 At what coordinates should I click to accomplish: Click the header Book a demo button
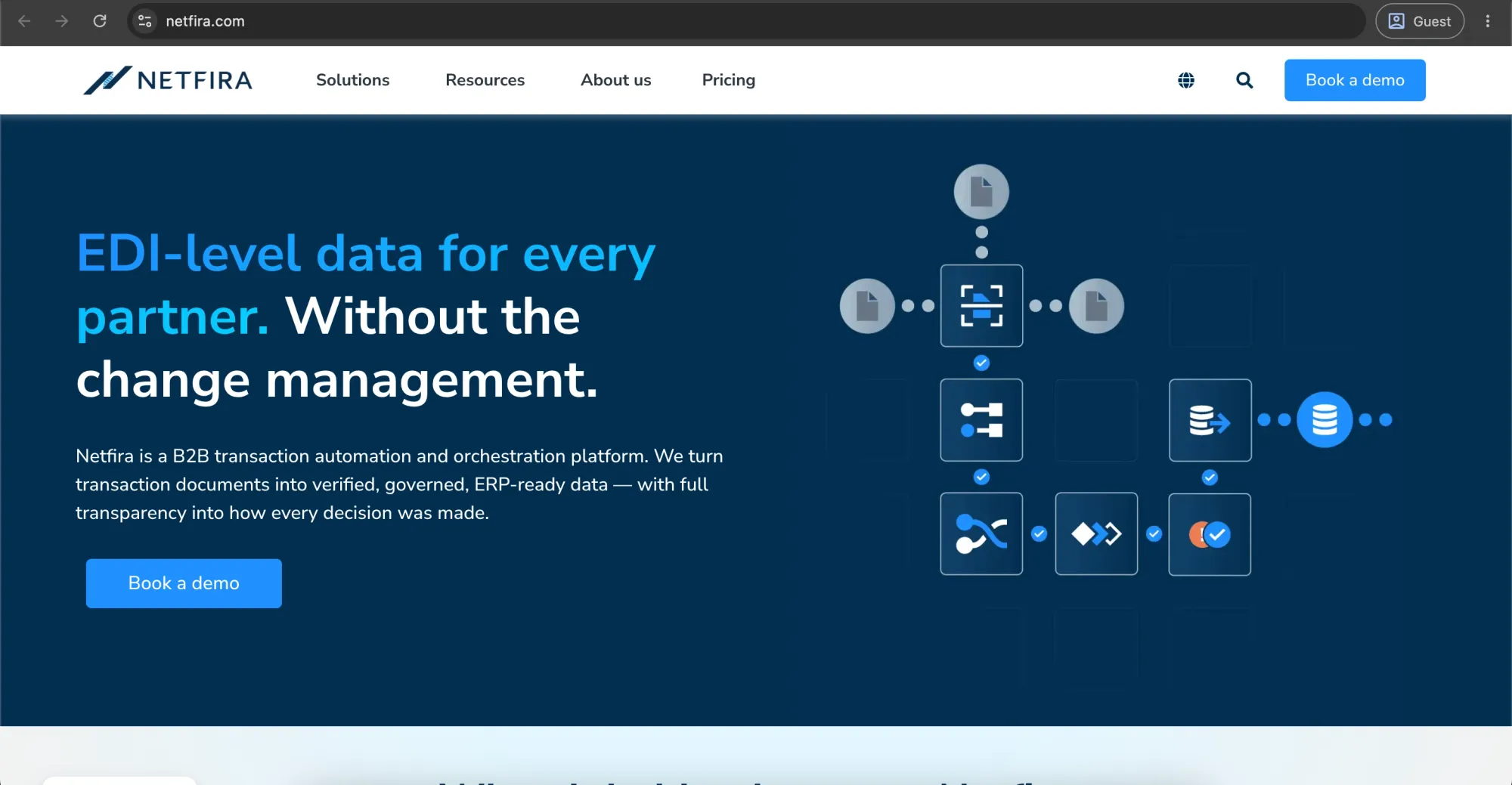point(1355,80)
